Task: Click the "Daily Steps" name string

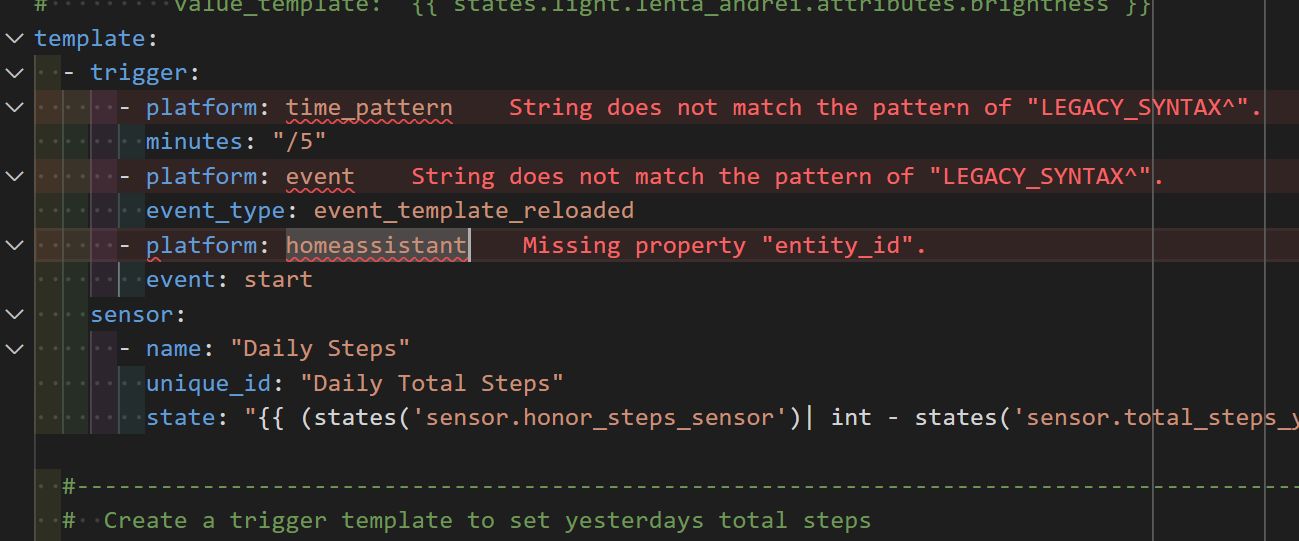Action: click(x=320, y=349)
